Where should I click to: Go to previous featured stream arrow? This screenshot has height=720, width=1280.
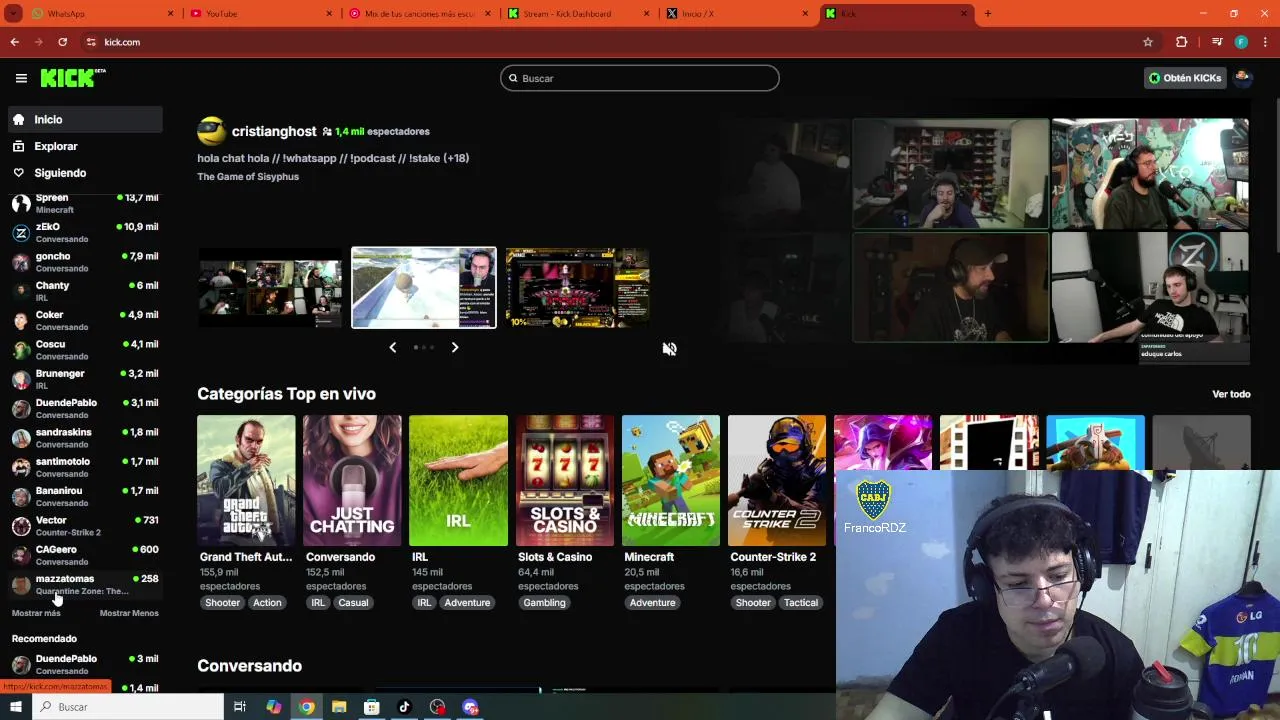coord(392,347)
